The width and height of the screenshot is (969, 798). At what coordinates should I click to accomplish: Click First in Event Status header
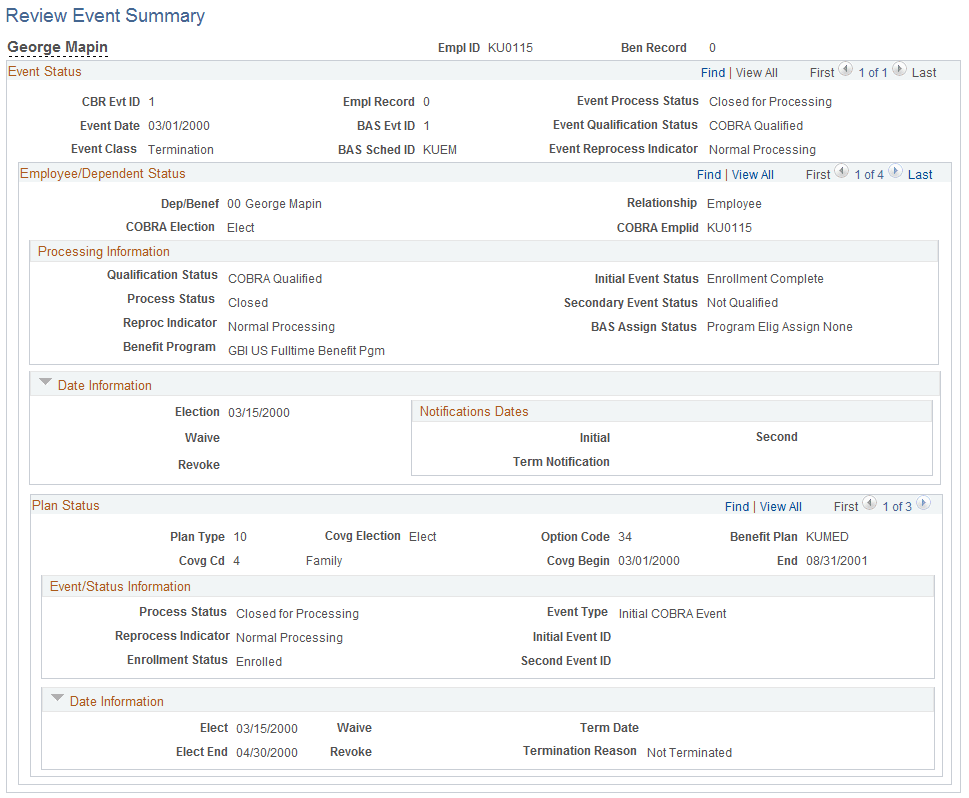[x=822, y=73]
